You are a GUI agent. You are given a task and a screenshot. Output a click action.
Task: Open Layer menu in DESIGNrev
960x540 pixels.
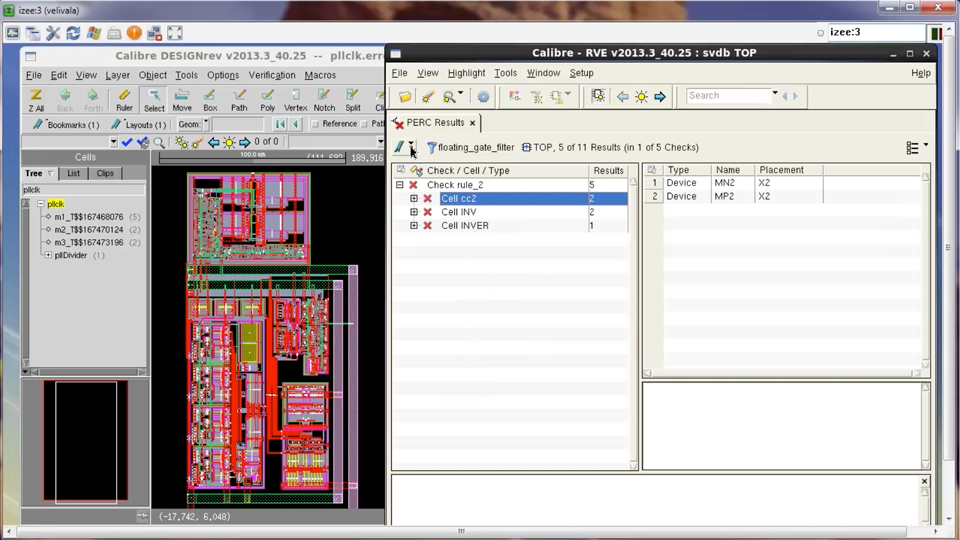coord(117,75)
